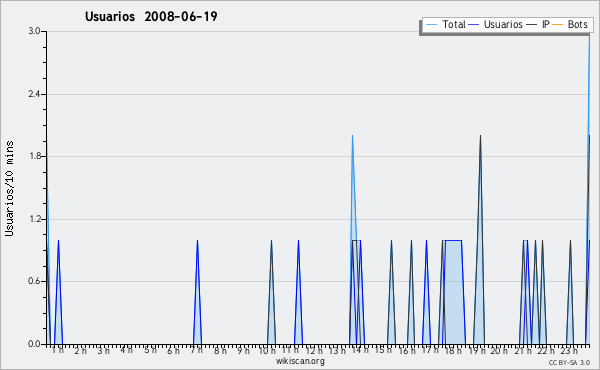
Task: Click the '8 h' x-axis label
Action: [220, 350]
